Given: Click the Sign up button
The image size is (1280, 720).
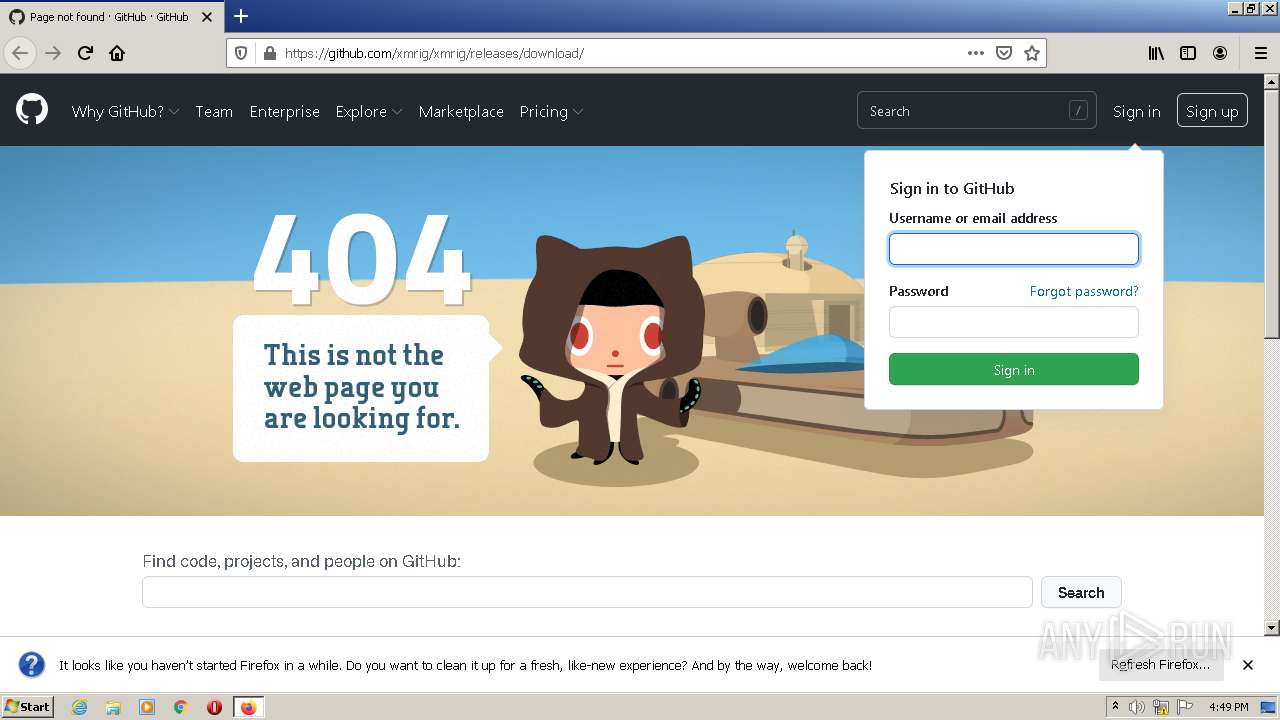Looking at the screenshot, I should [1212, 111].
